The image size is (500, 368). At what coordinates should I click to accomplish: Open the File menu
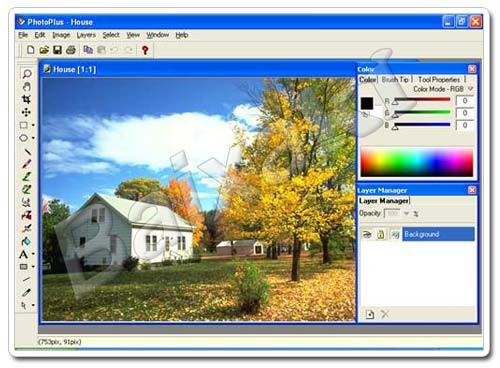click(23, 35)
